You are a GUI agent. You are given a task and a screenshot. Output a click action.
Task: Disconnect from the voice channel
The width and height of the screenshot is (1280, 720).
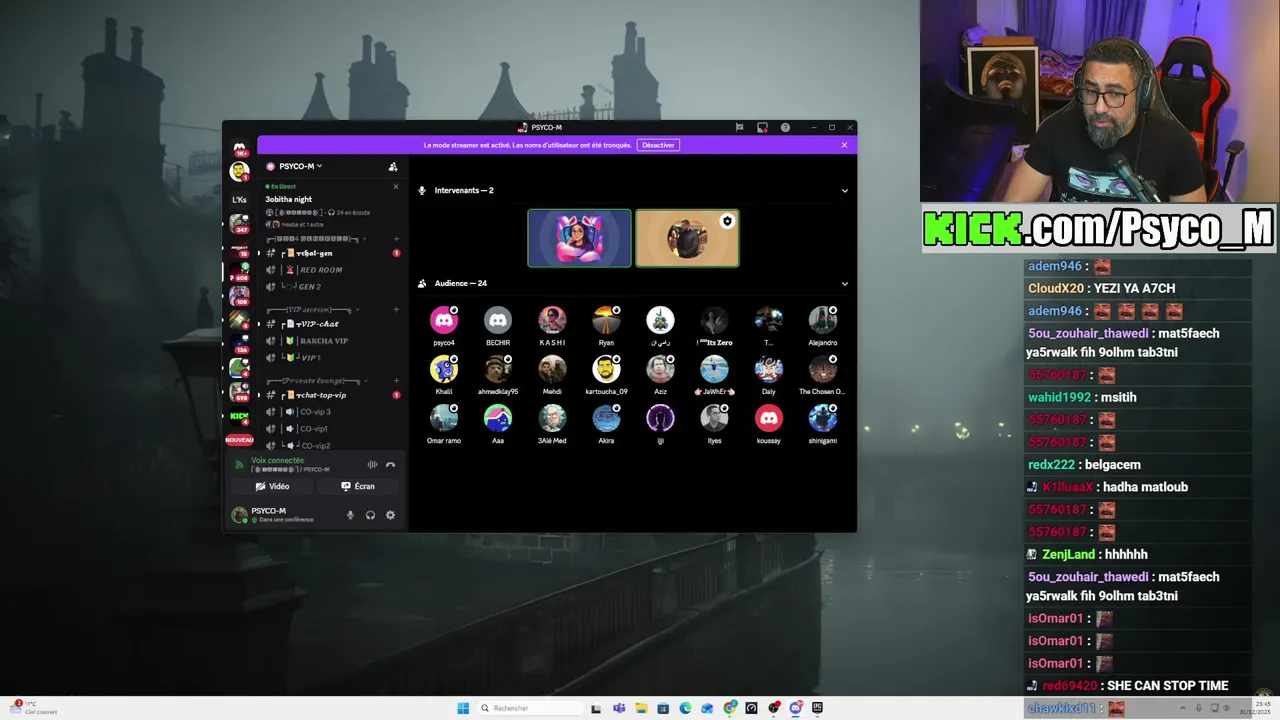point(390,465)
